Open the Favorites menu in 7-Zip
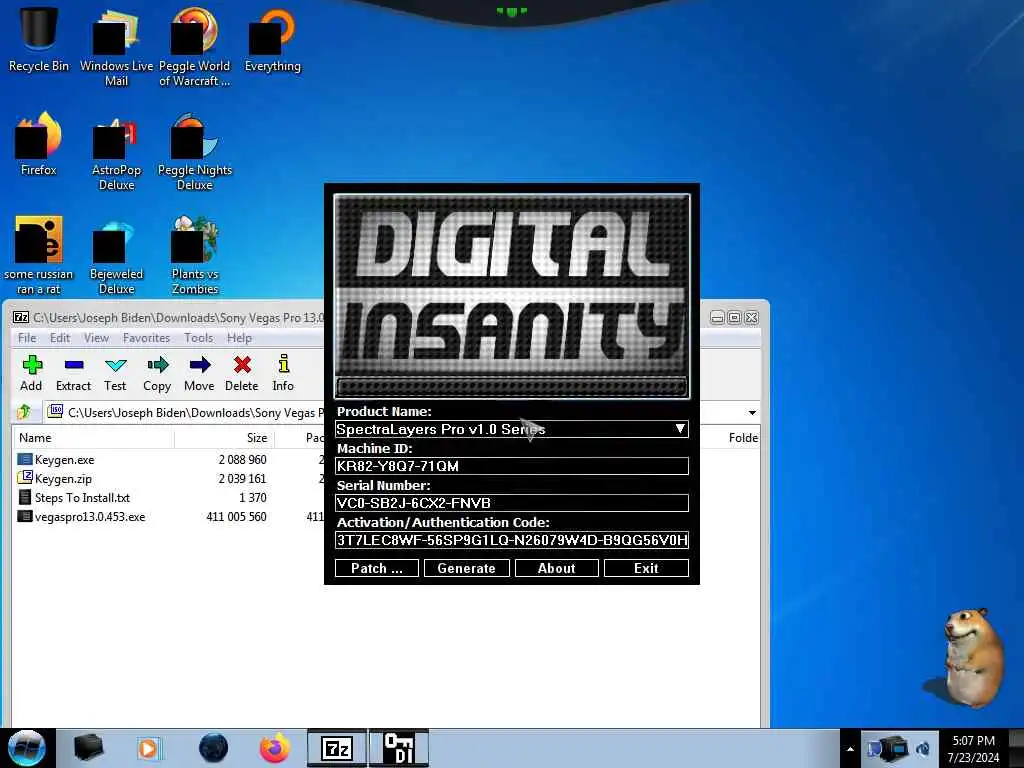This screenshot has width=1024, height=768. 146,338
